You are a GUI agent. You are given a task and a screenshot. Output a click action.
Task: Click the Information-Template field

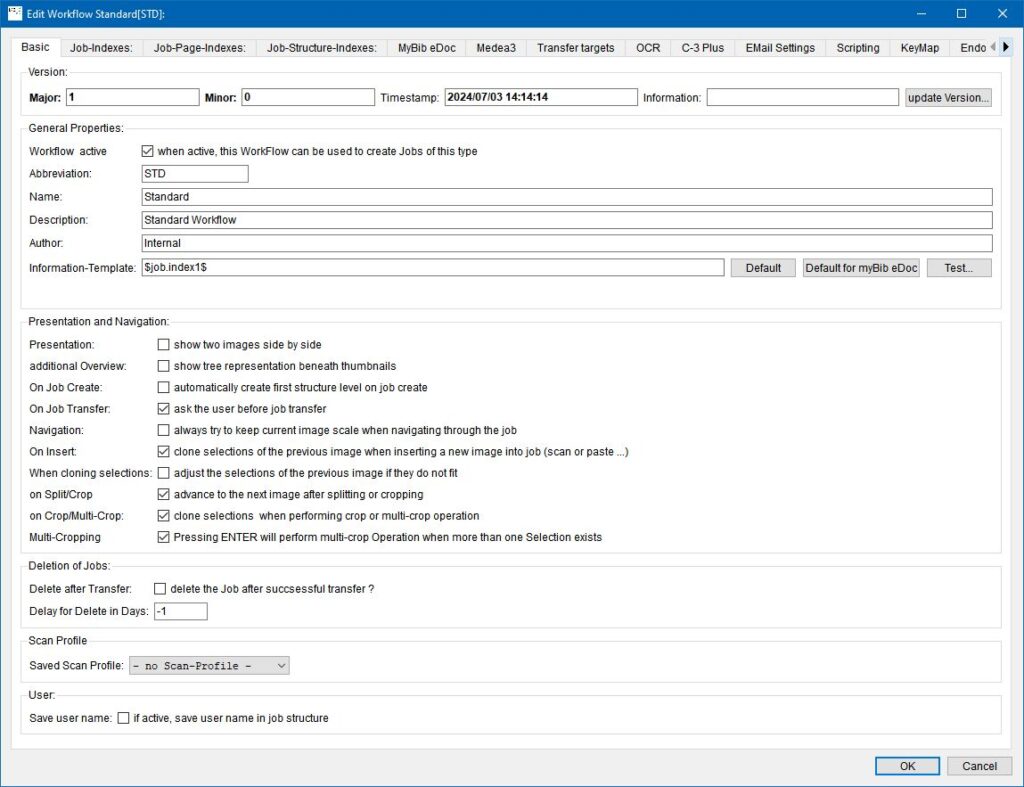pyautogui.click(x=433, y=267)
